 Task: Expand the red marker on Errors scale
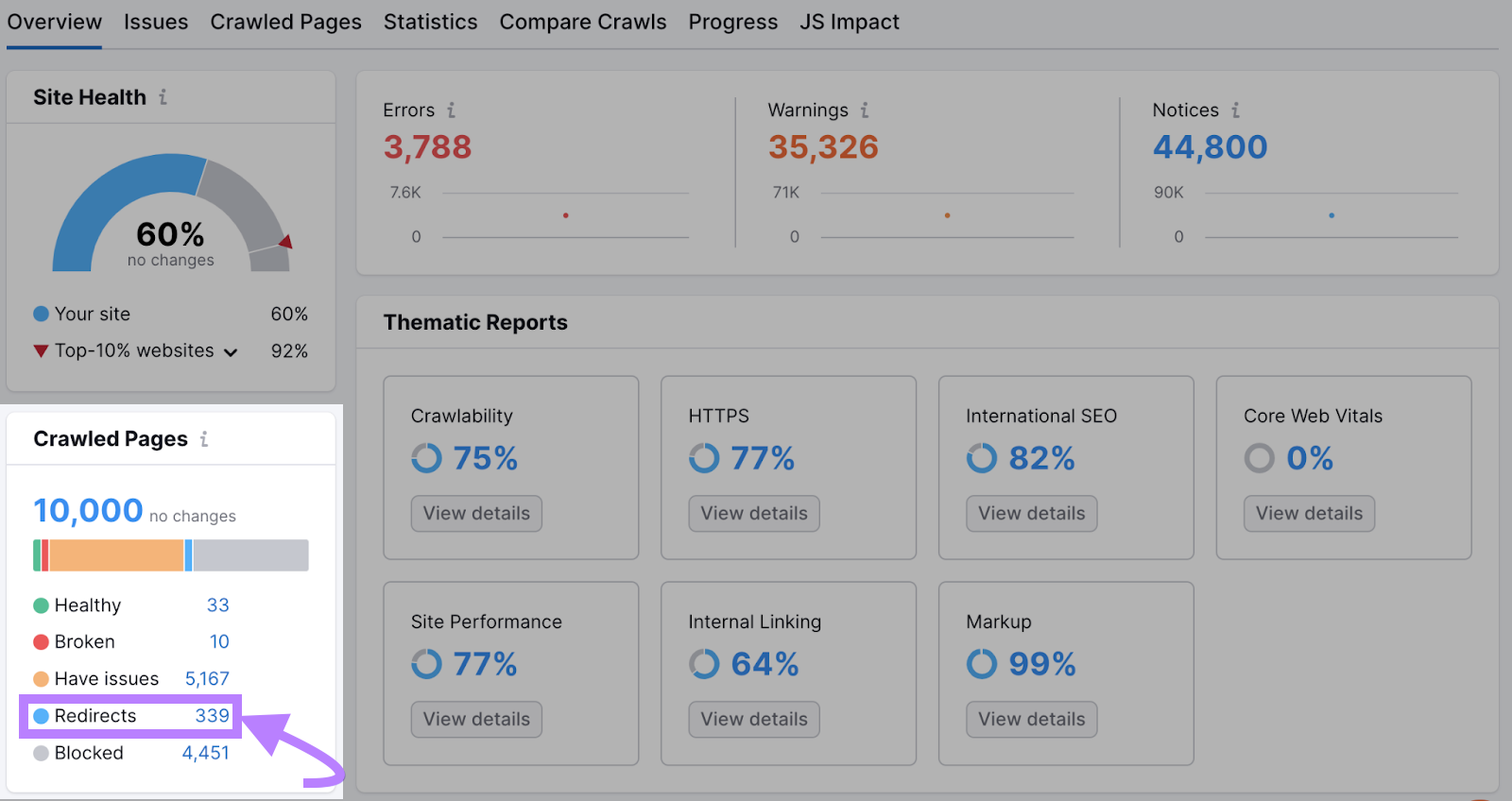tap(565, 214)
